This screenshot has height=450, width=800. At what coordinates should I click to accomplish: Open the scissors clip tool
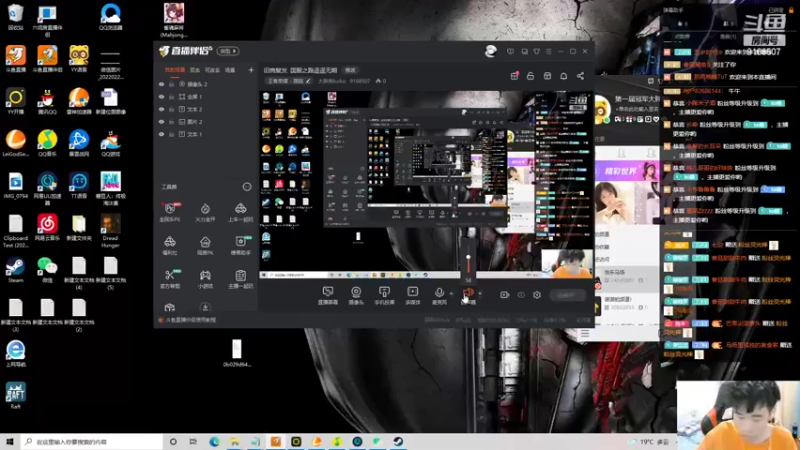pos(170,279)
